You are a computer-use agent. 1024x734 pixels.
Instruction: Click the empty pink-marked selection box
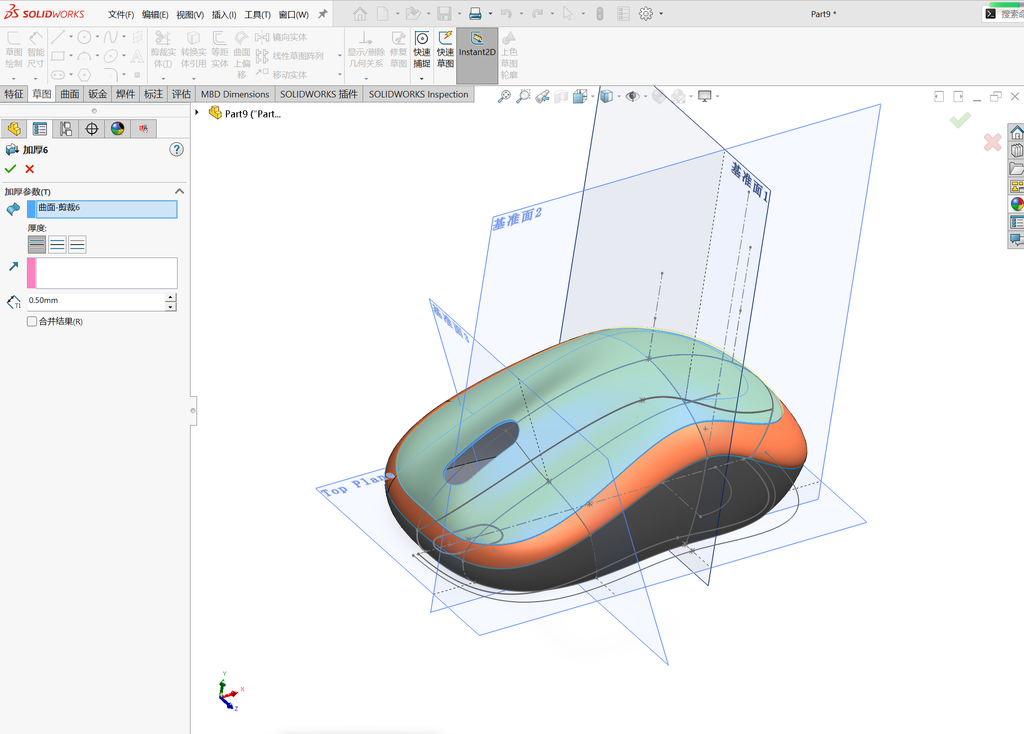point(102,273)
